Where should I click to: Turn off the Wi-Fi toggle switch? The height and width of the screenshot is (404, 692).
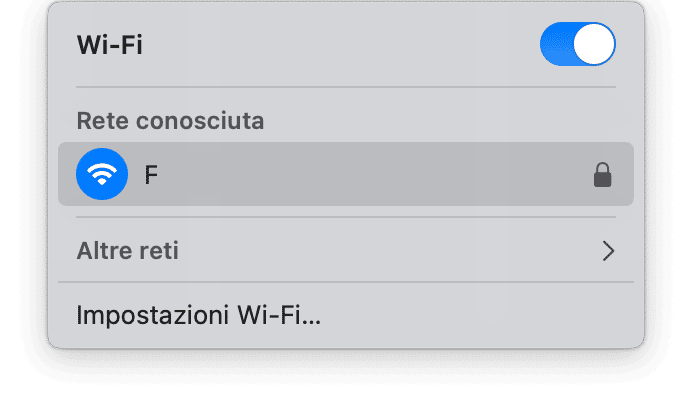coord(577,45)
